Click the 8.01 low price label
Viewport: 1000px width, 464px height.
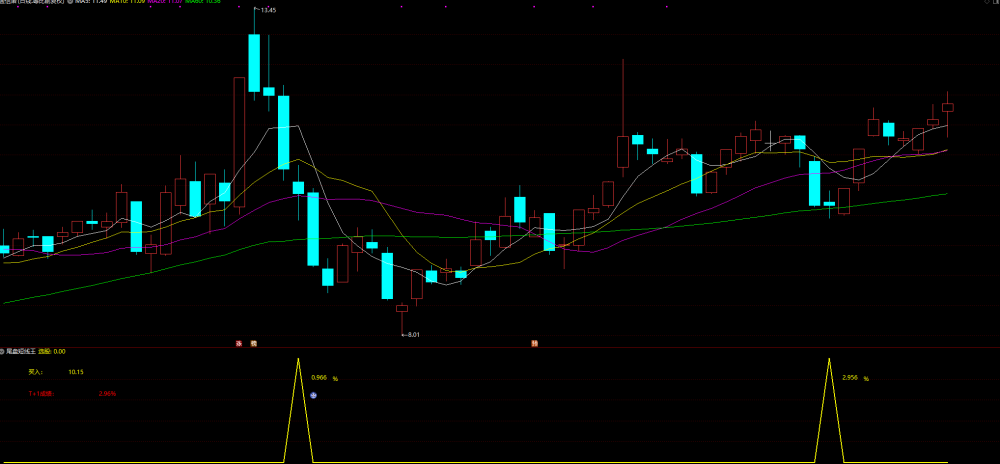point(411,334)
